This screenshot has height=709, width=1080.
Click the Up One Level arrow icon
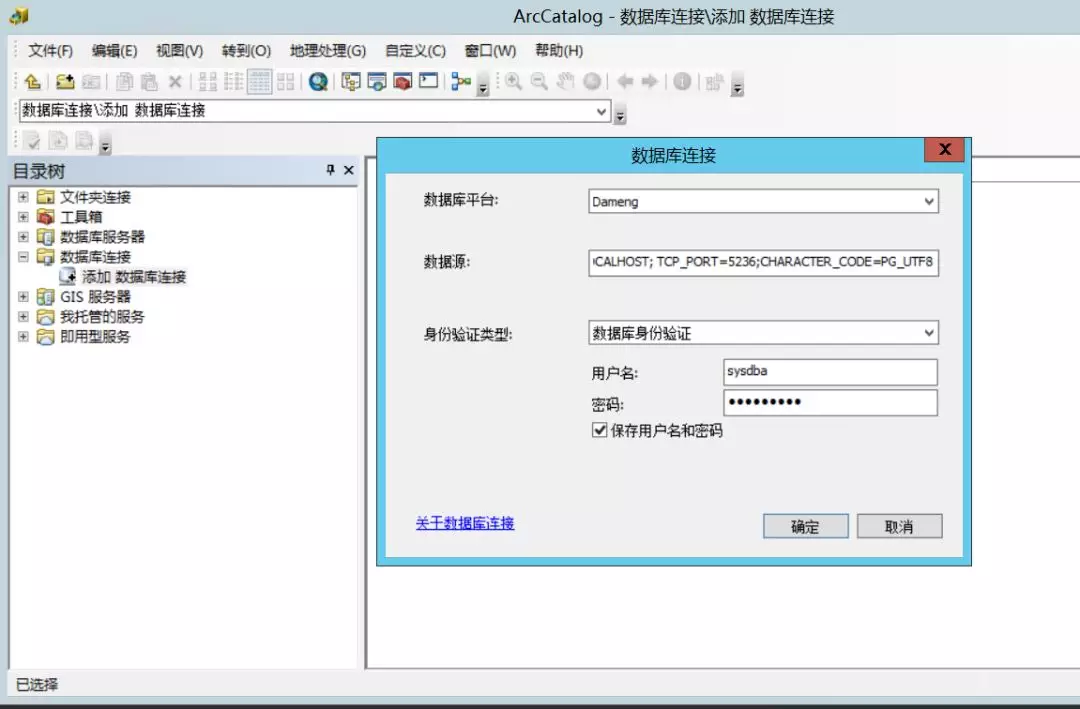pos(31,82)
